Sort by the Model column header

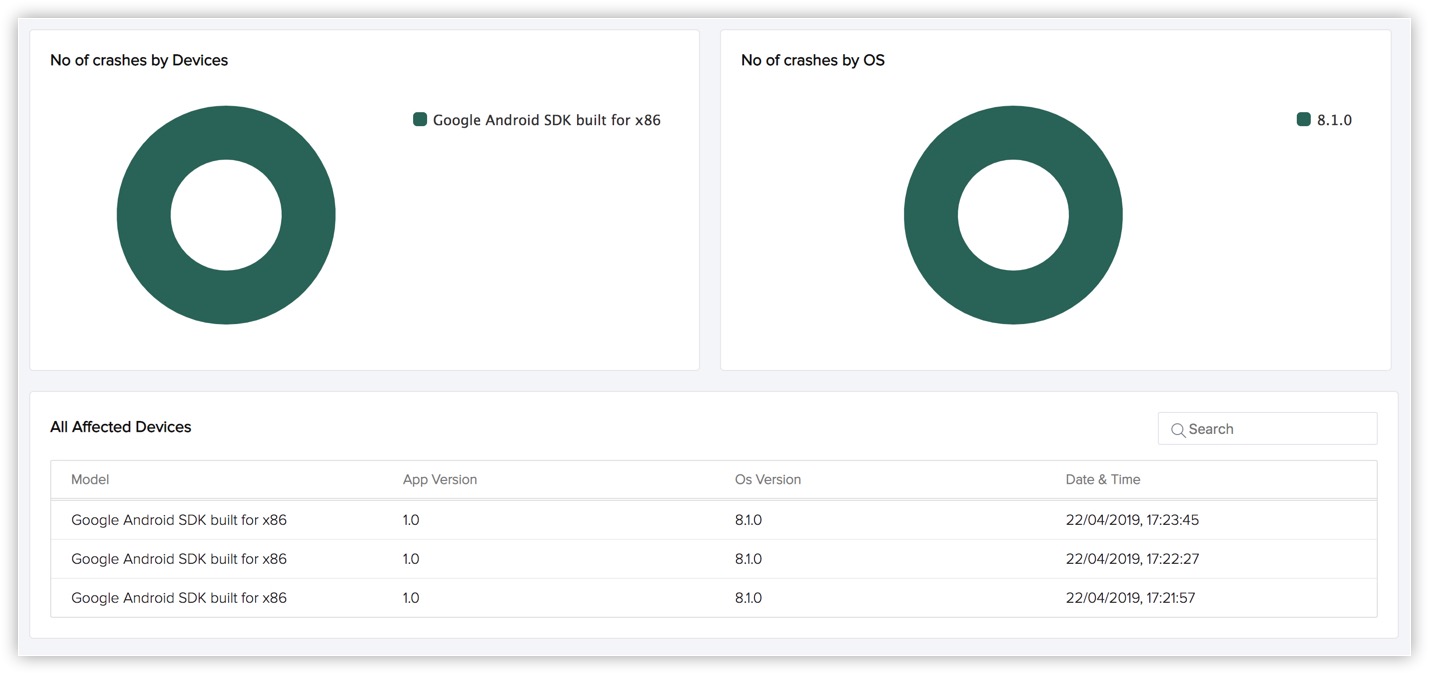click(x=90, y=480)
